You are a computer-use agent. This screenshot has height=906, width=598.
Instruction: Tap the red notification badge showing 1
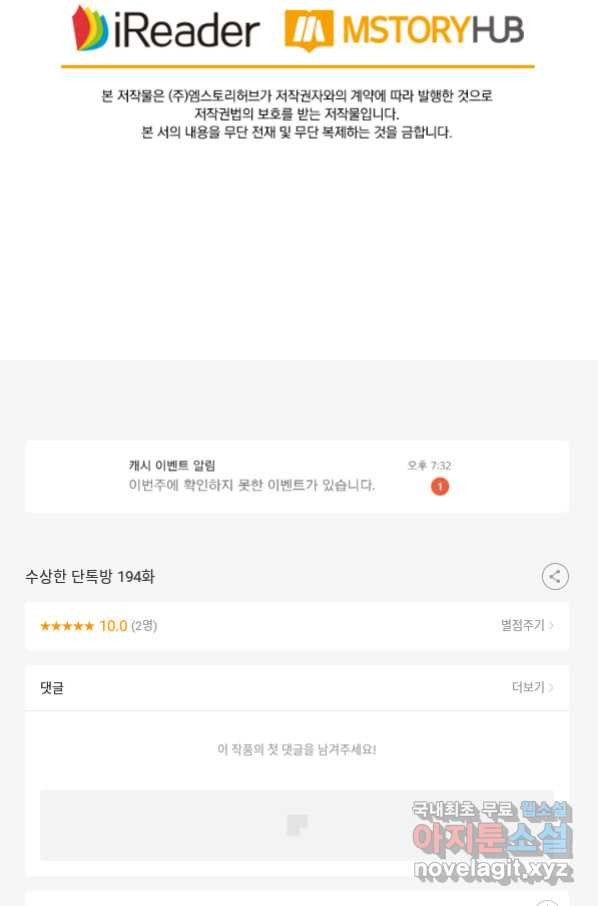point(440,487)
